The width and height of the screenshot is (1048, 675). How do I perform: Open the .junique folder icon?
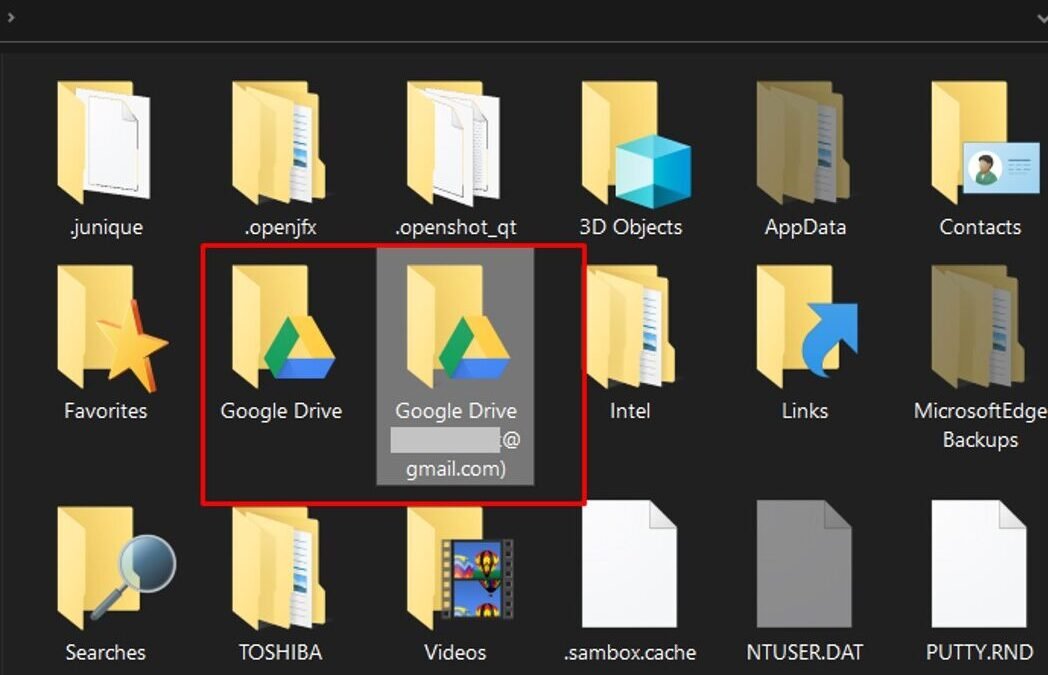pyautogui.click(x=104, y=142)
